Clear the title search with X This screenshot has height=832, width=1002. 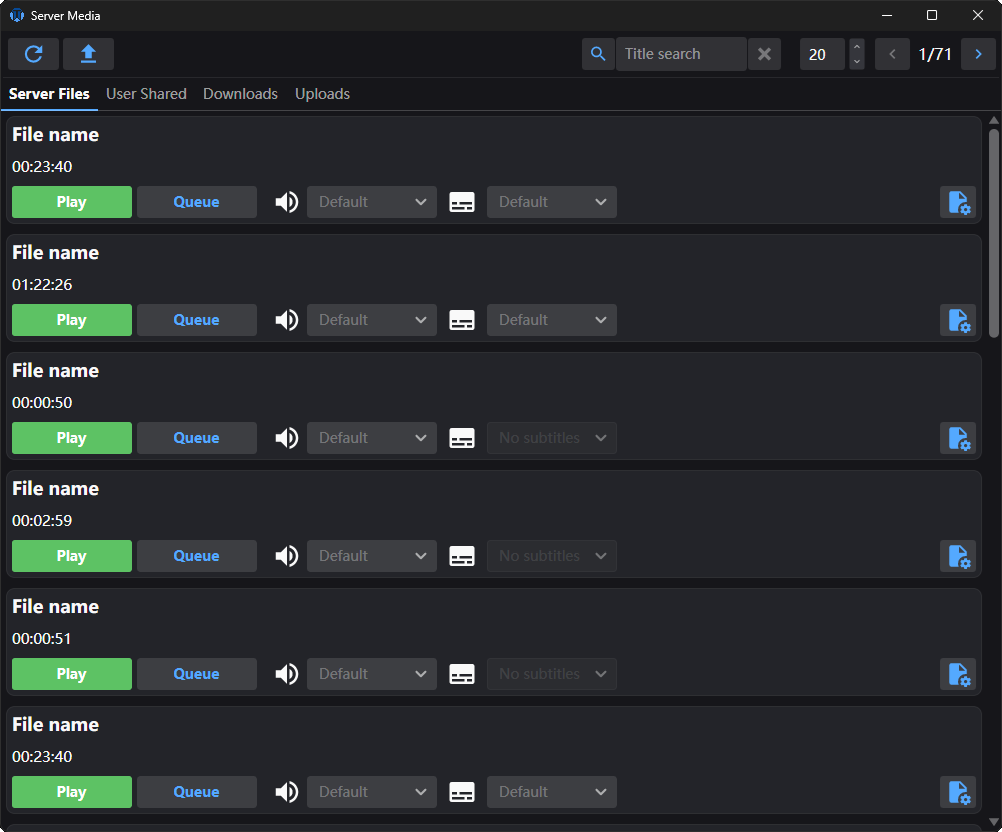pos(764,54)
